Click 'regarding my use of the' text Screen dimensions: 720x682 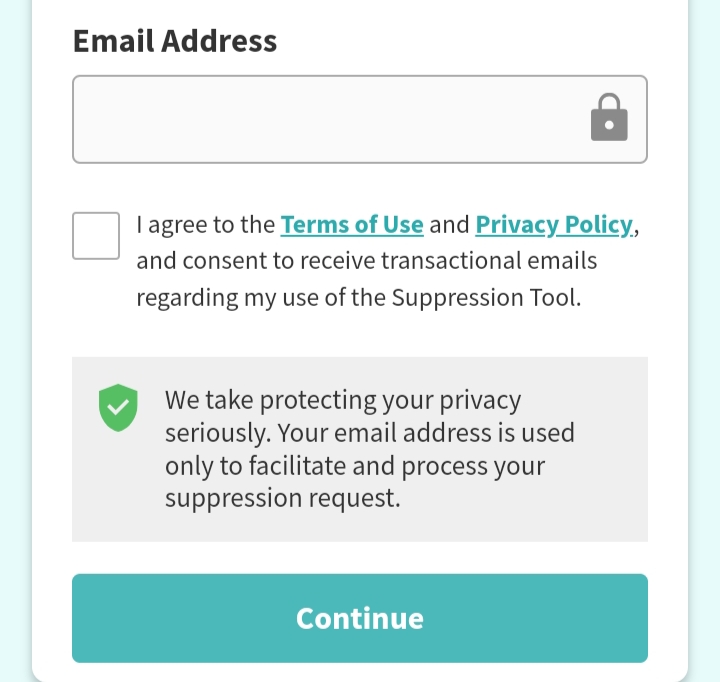[261, 297]
